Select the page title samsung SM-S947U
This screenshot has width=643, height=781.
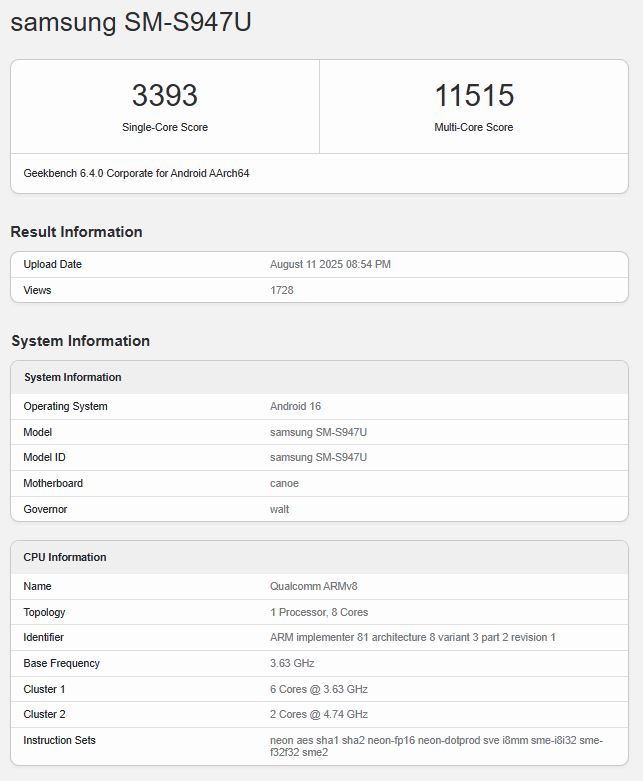(x=130, y=22)
